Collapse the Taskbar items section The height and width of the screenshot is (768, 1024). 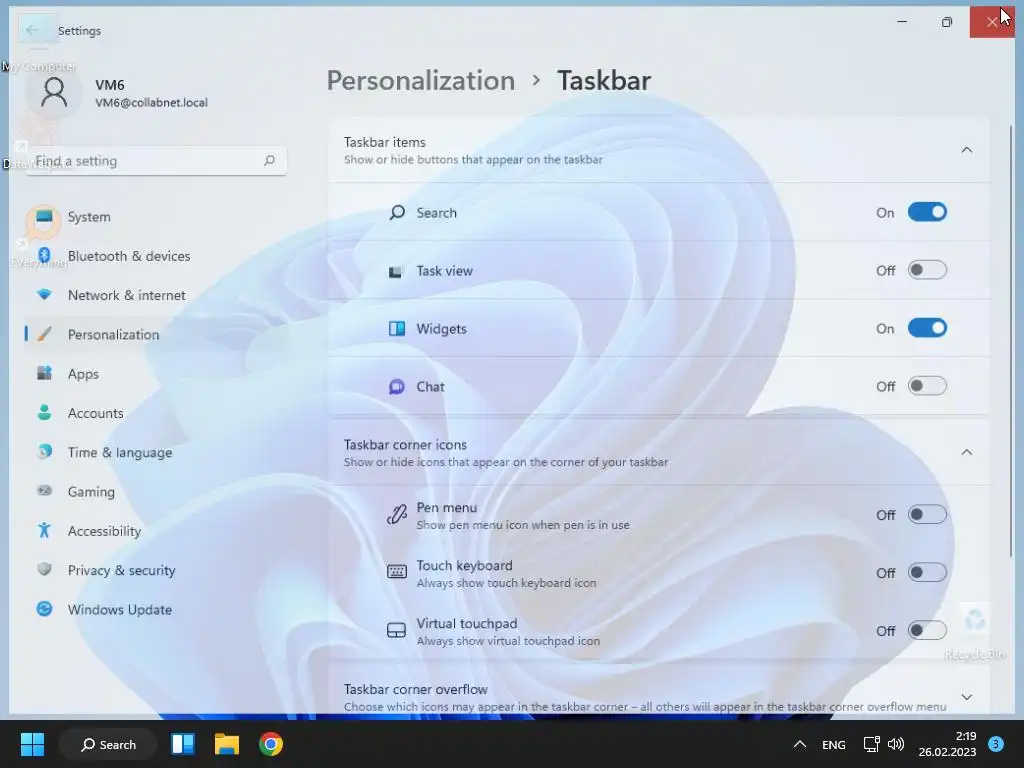click(x=967, y=150)
